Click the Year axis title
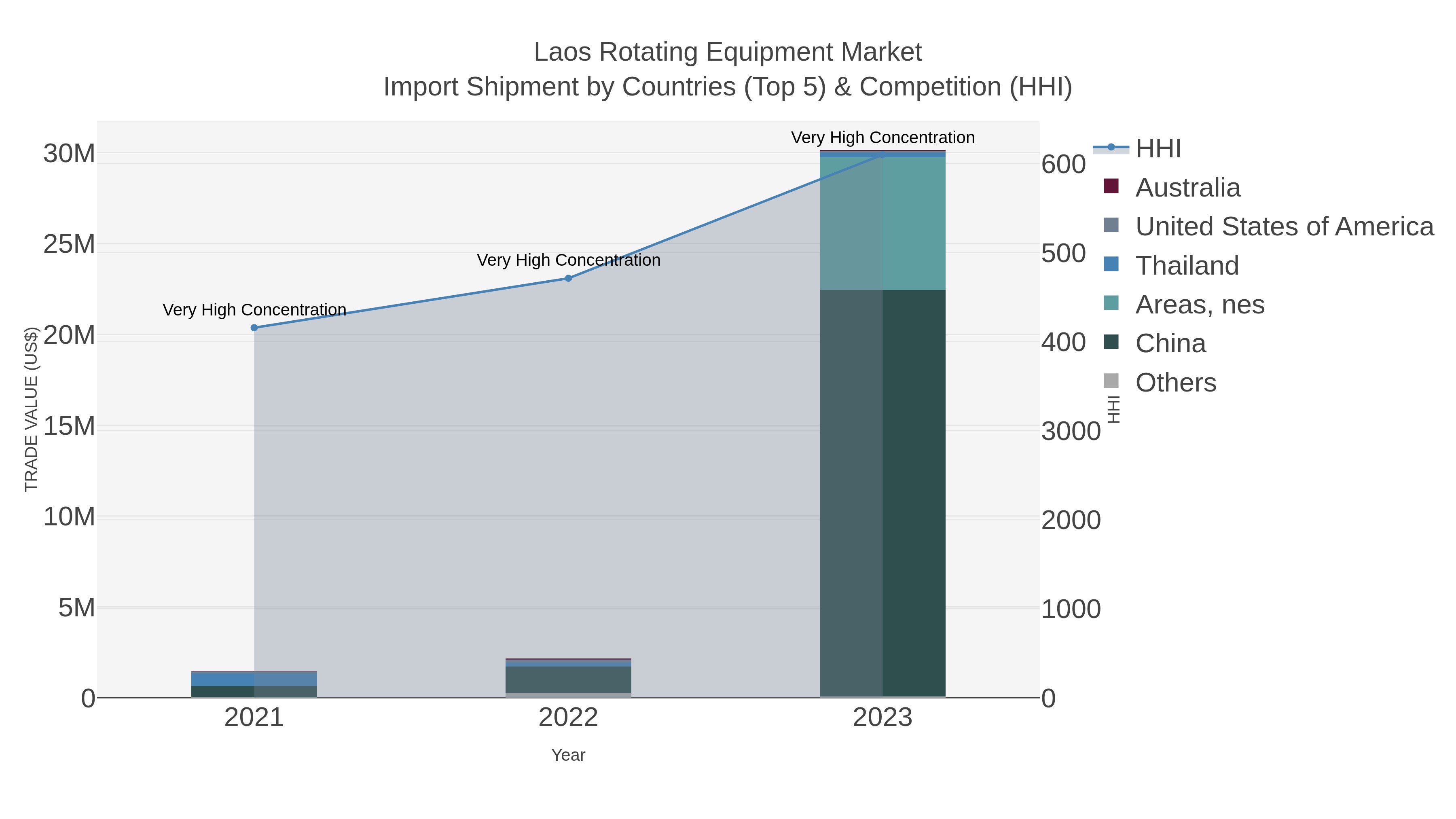This screenshot has width=1456, height=819. pyautogui.click(x=569, y=755)
